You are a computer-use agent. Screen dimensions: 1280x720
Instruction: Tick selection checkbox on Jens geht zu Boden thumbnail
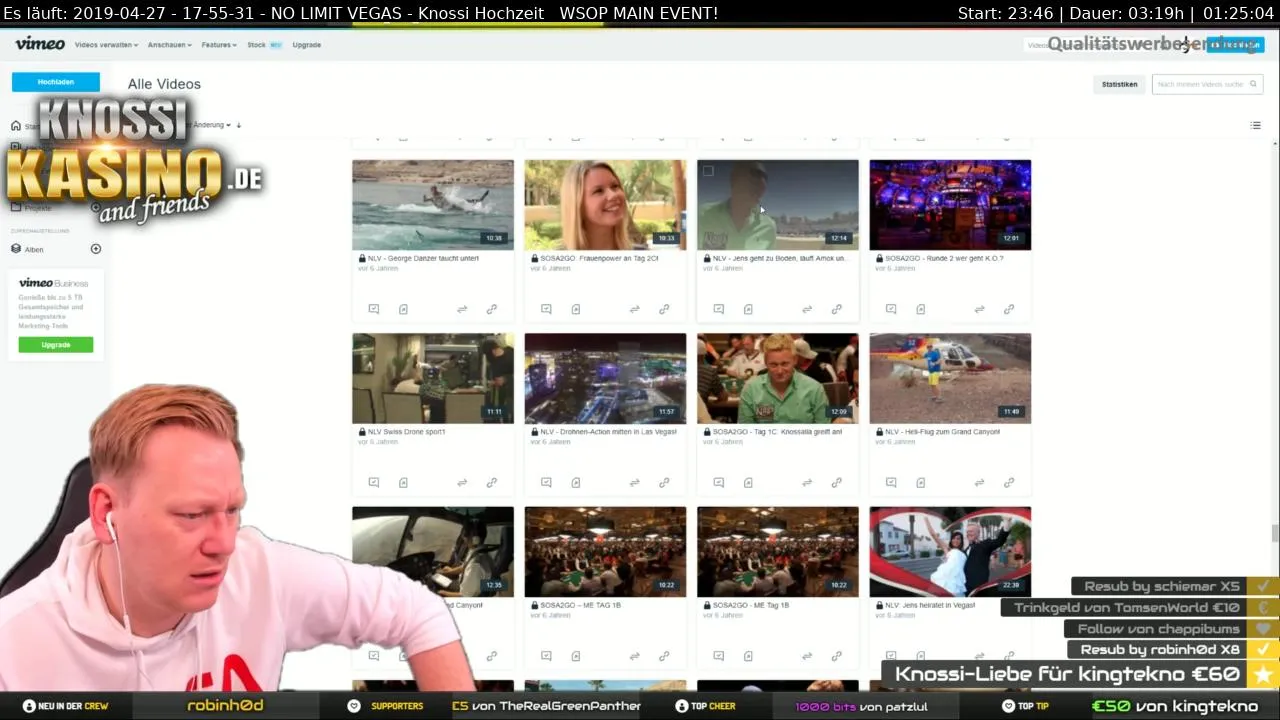point(708,171)
